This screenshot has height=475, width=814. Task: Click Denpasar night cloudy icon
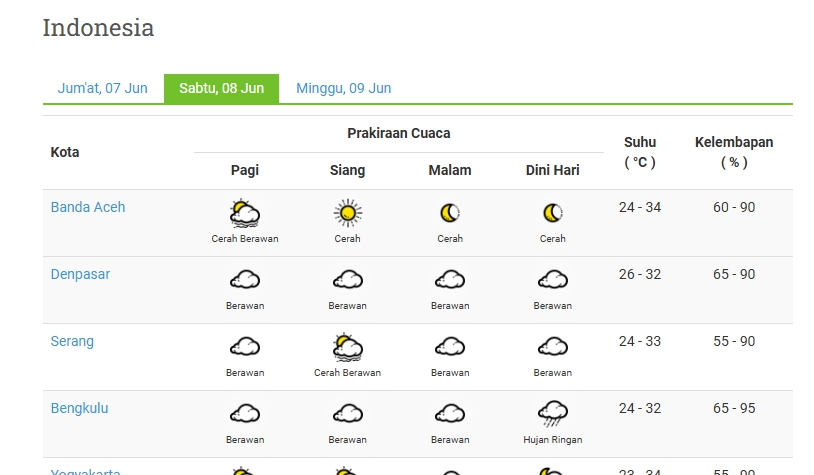(450, 280)
